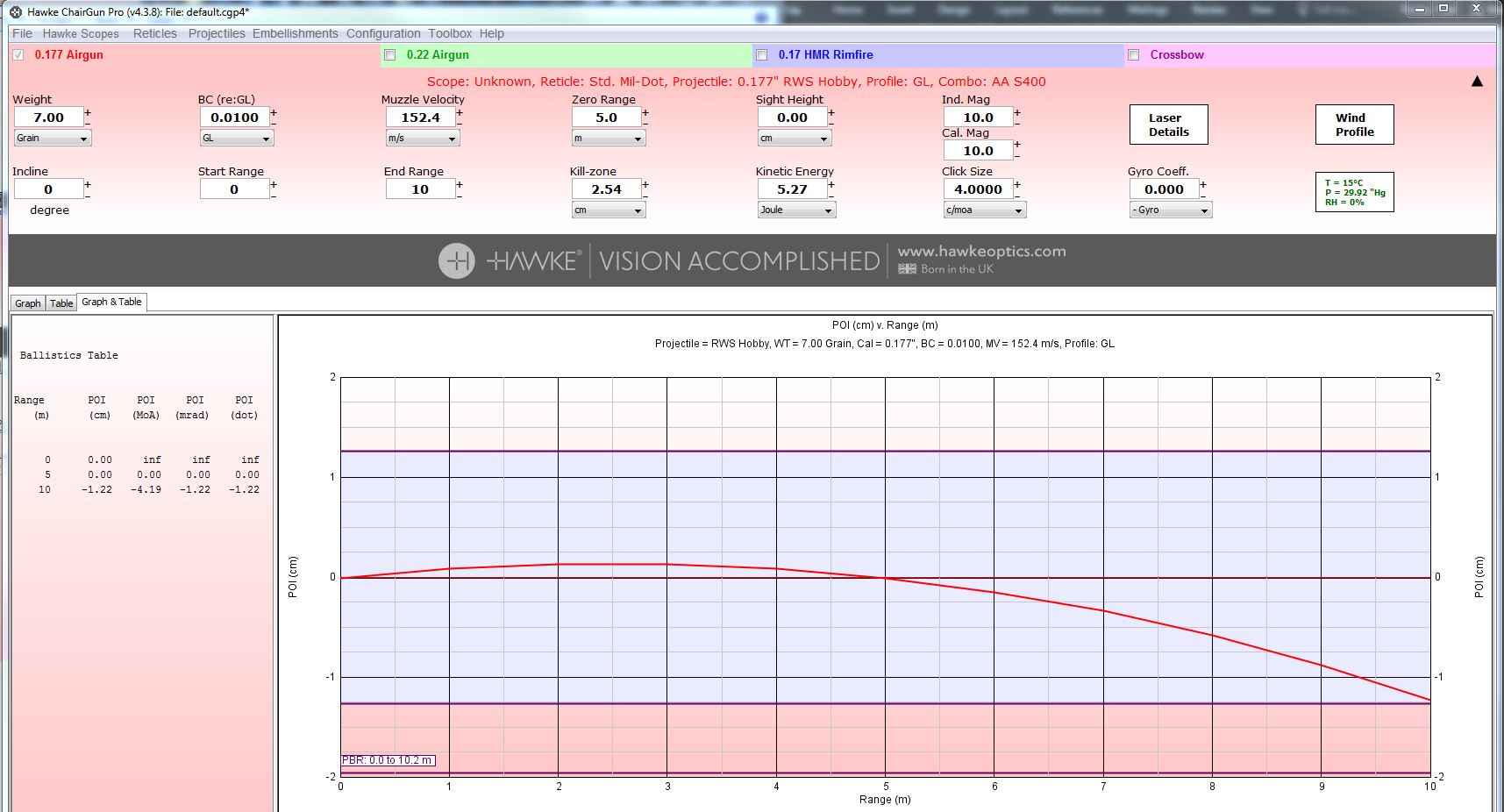
Task: Open Kill-zone cm unit dropdown
Action: [x=609, y=210]
